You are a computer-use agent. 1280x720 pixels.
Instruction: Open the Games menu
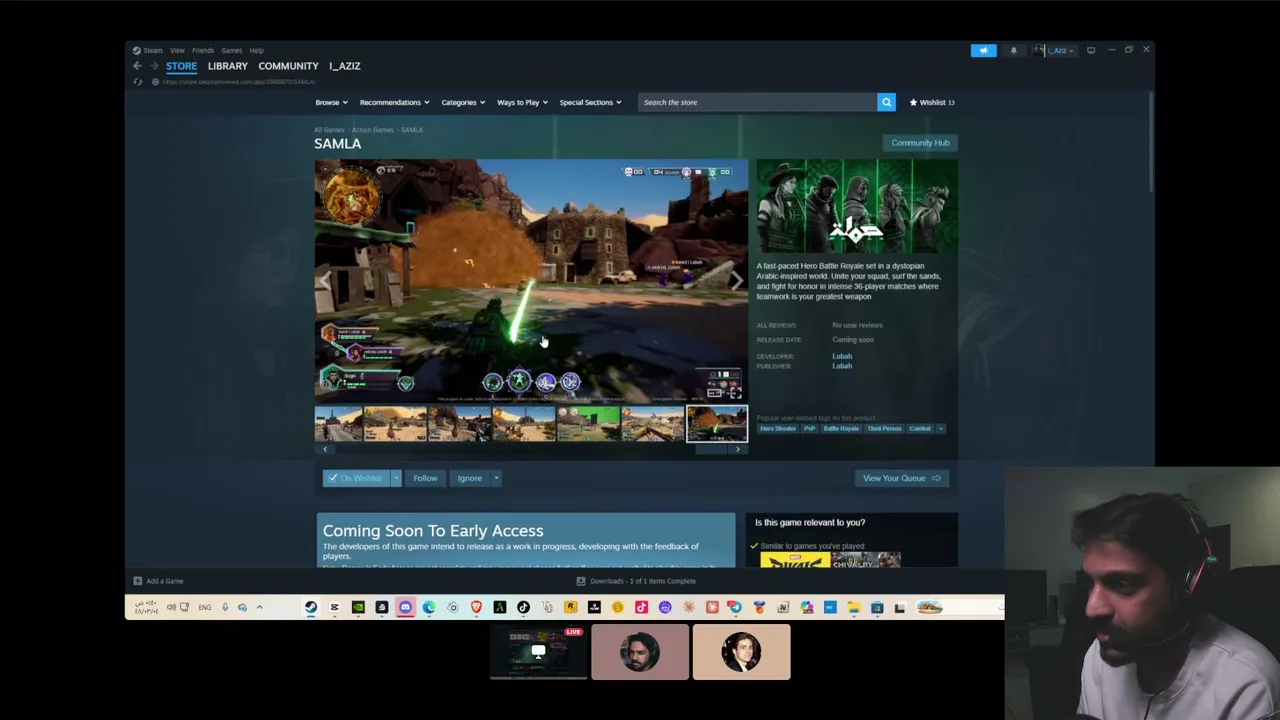(231, 50)
